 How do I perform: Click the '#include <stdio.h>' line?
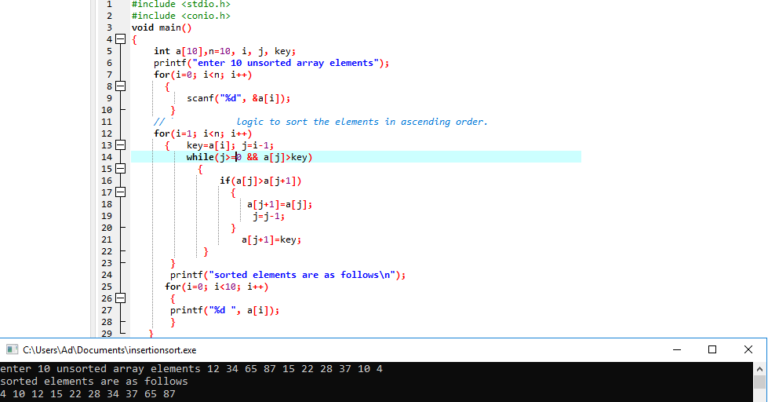tap(181, 4)
